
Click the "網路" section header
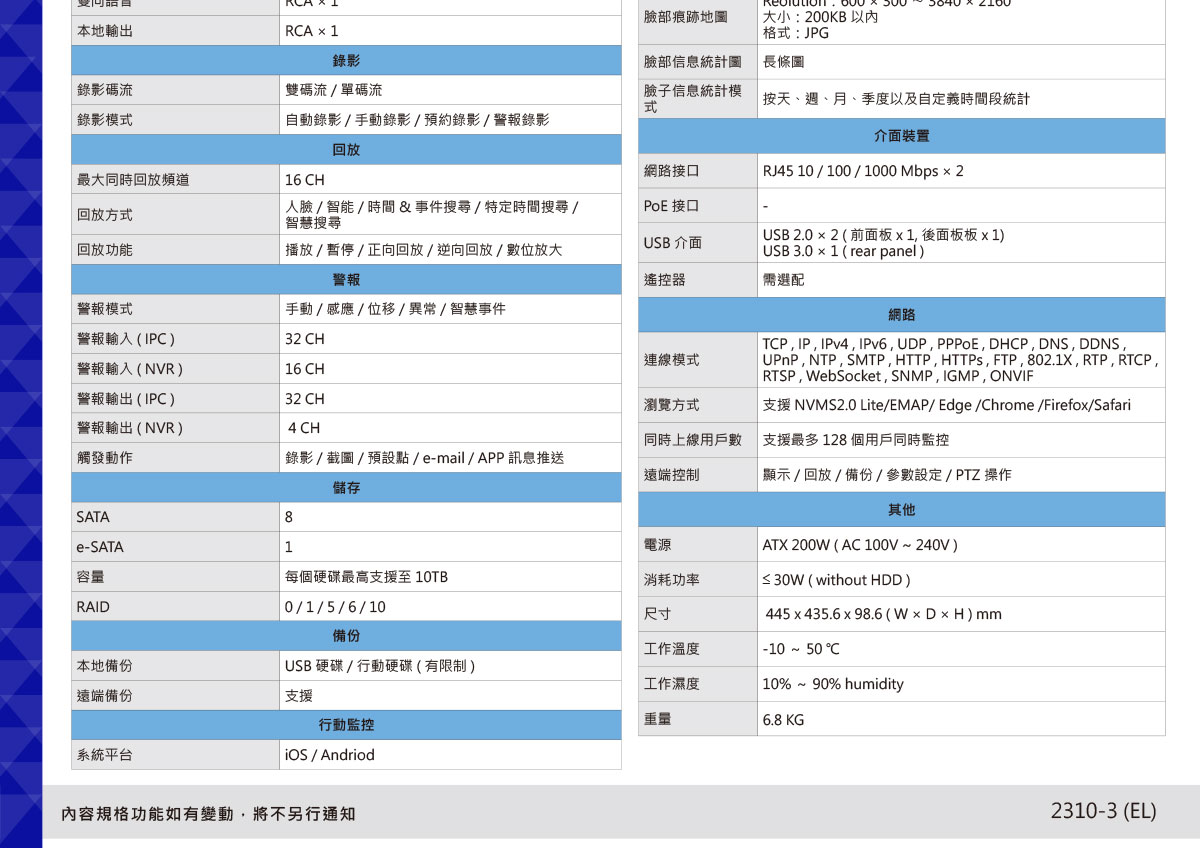point(901,315)
